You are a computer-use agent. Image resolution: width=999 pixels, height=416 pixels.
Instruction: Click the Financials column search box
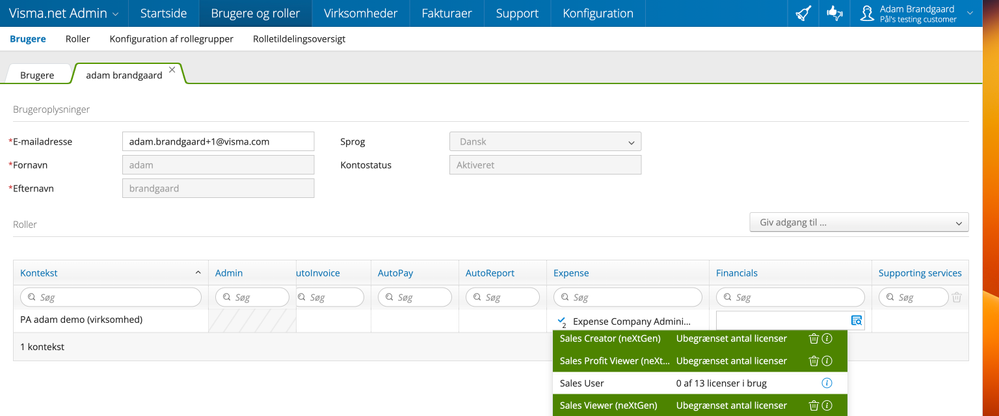pyautogui.click(x=791, y=297)
